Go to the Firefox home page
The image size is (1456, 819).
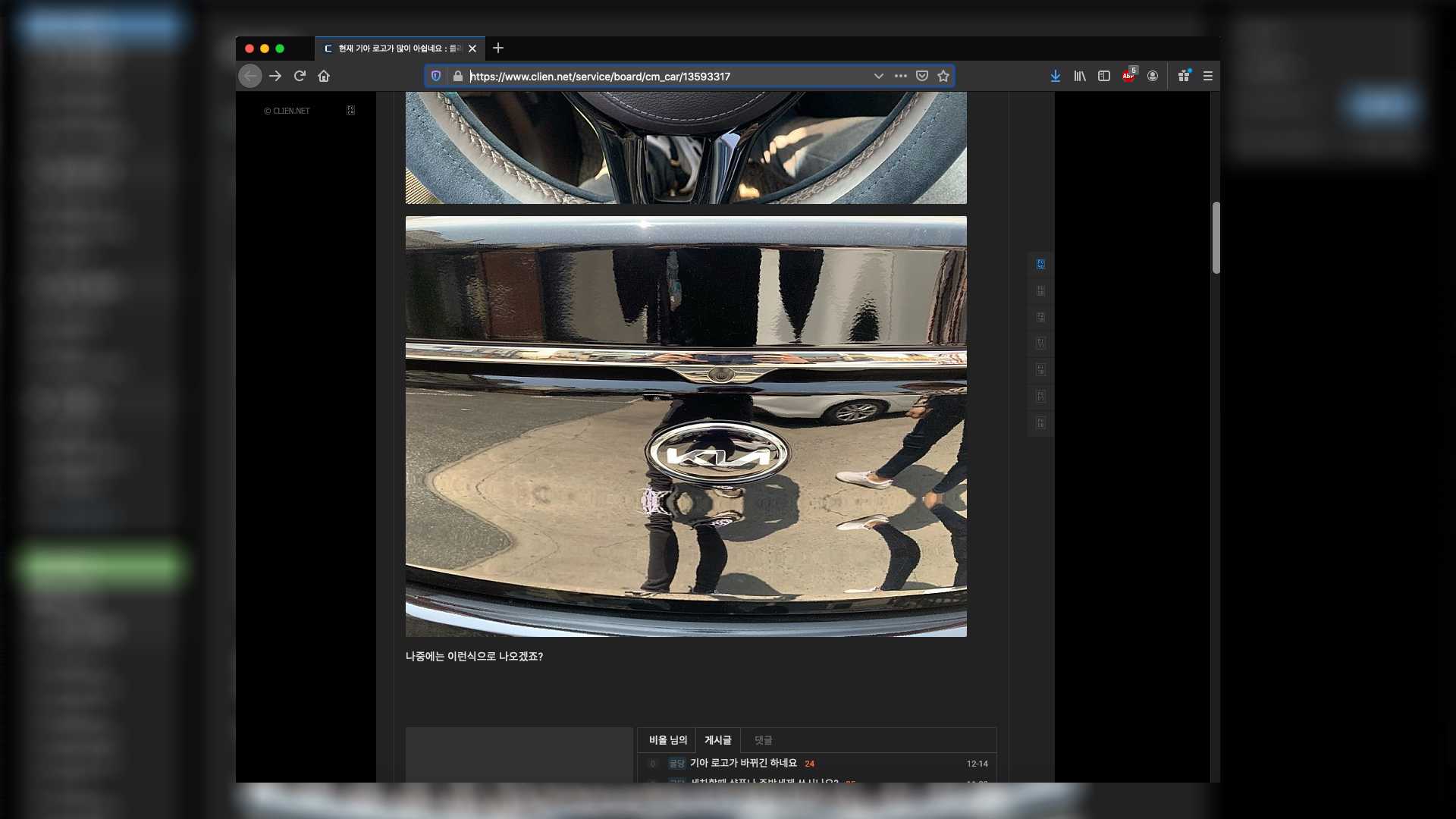click(324, 76)
